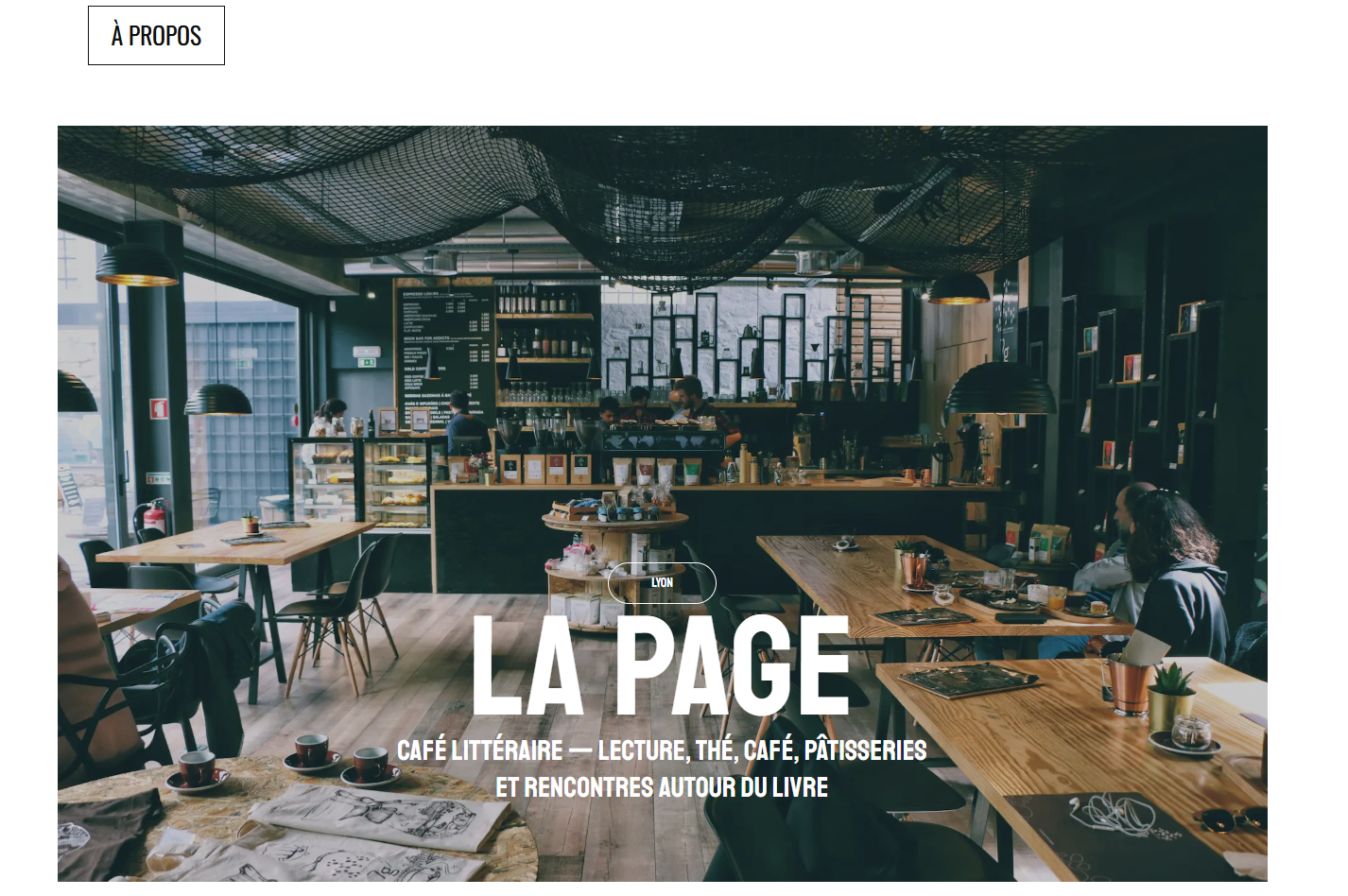Click the pendant lamp at the top left
The height and width of the screenshot is (896, 1348).
(x=137, y=265)
